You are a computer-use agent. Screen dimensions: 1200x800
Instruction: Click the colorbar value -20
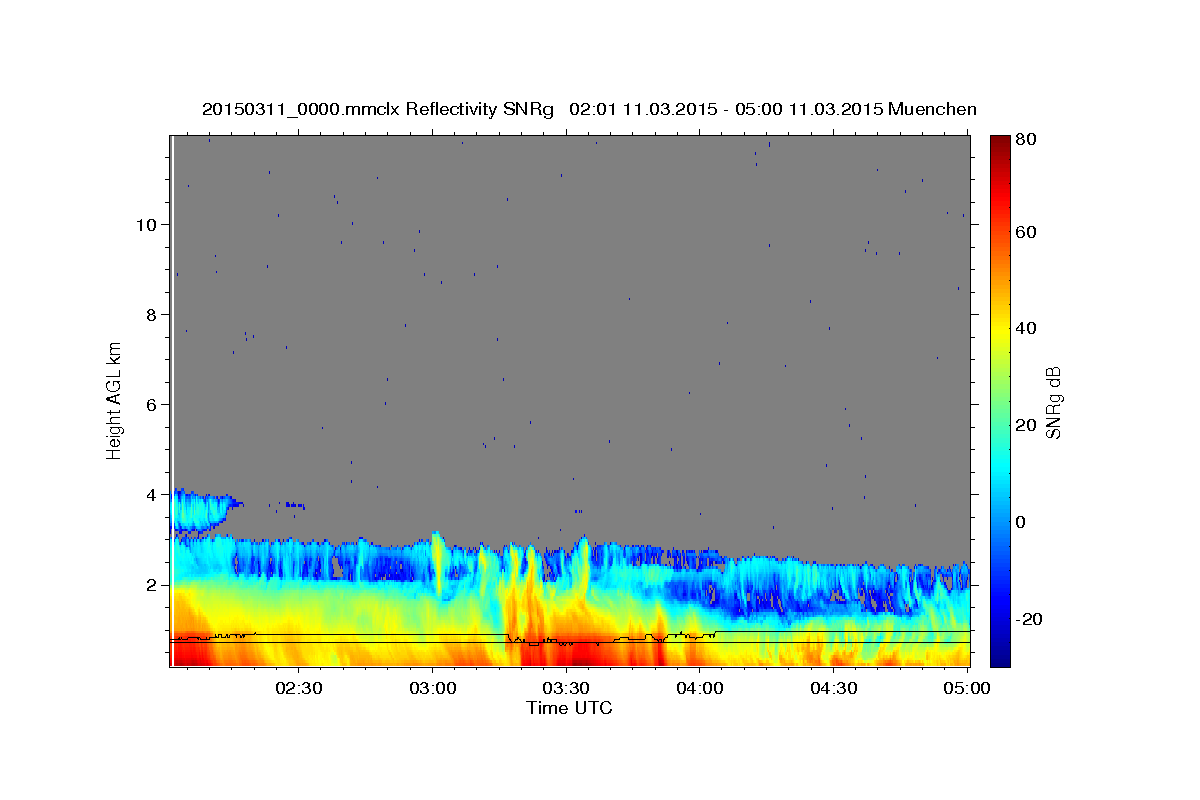(1028, 620)
